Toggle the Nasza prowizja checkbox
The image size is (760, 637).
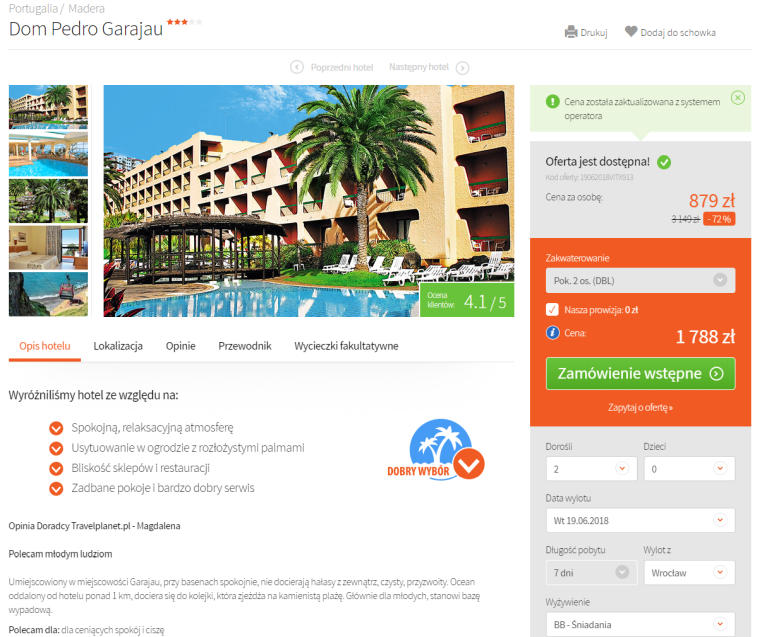coord(552,309)
